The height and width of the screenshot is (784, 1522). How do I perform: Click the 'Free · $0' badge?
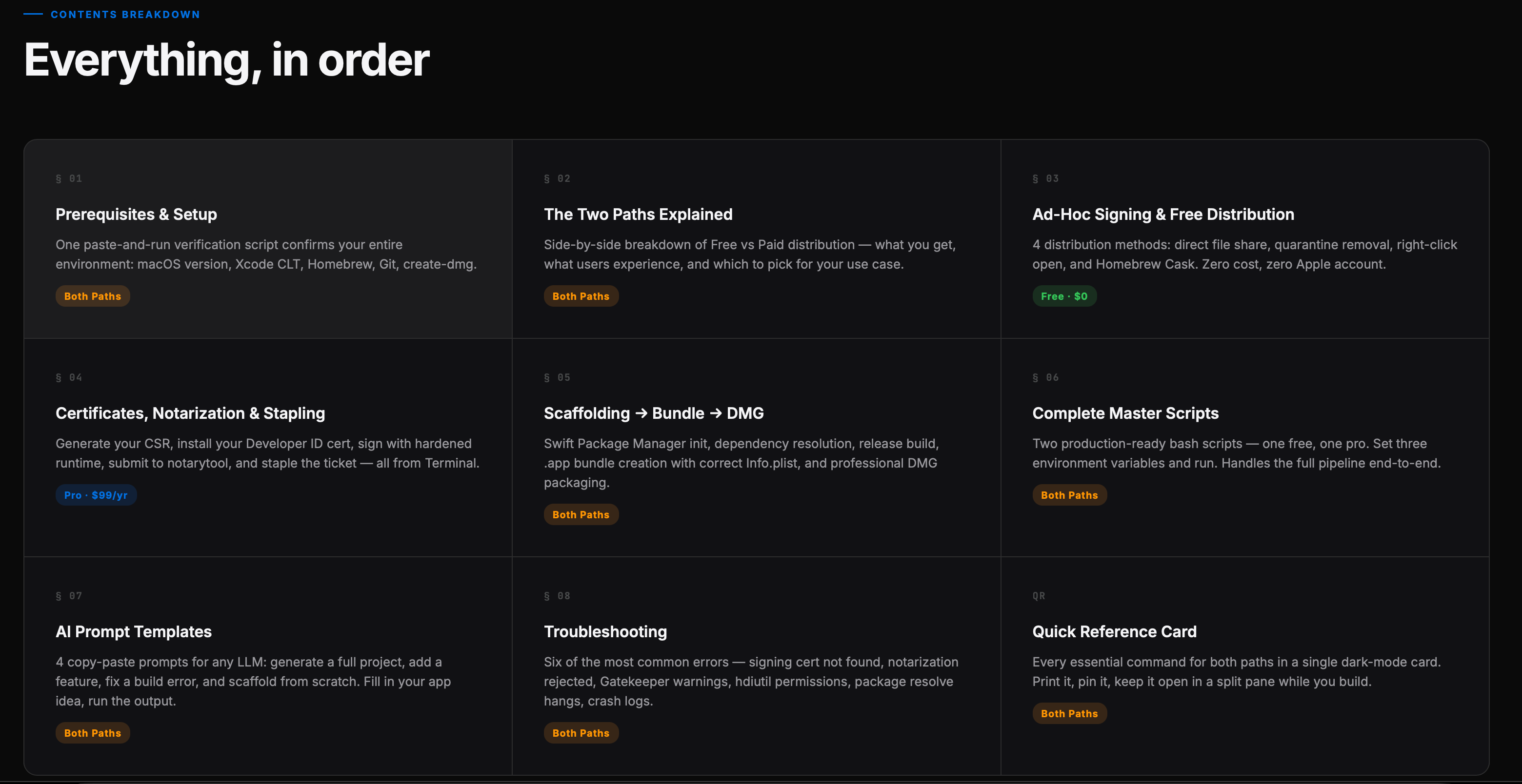pyautogui.click(x=1064, y=296)
